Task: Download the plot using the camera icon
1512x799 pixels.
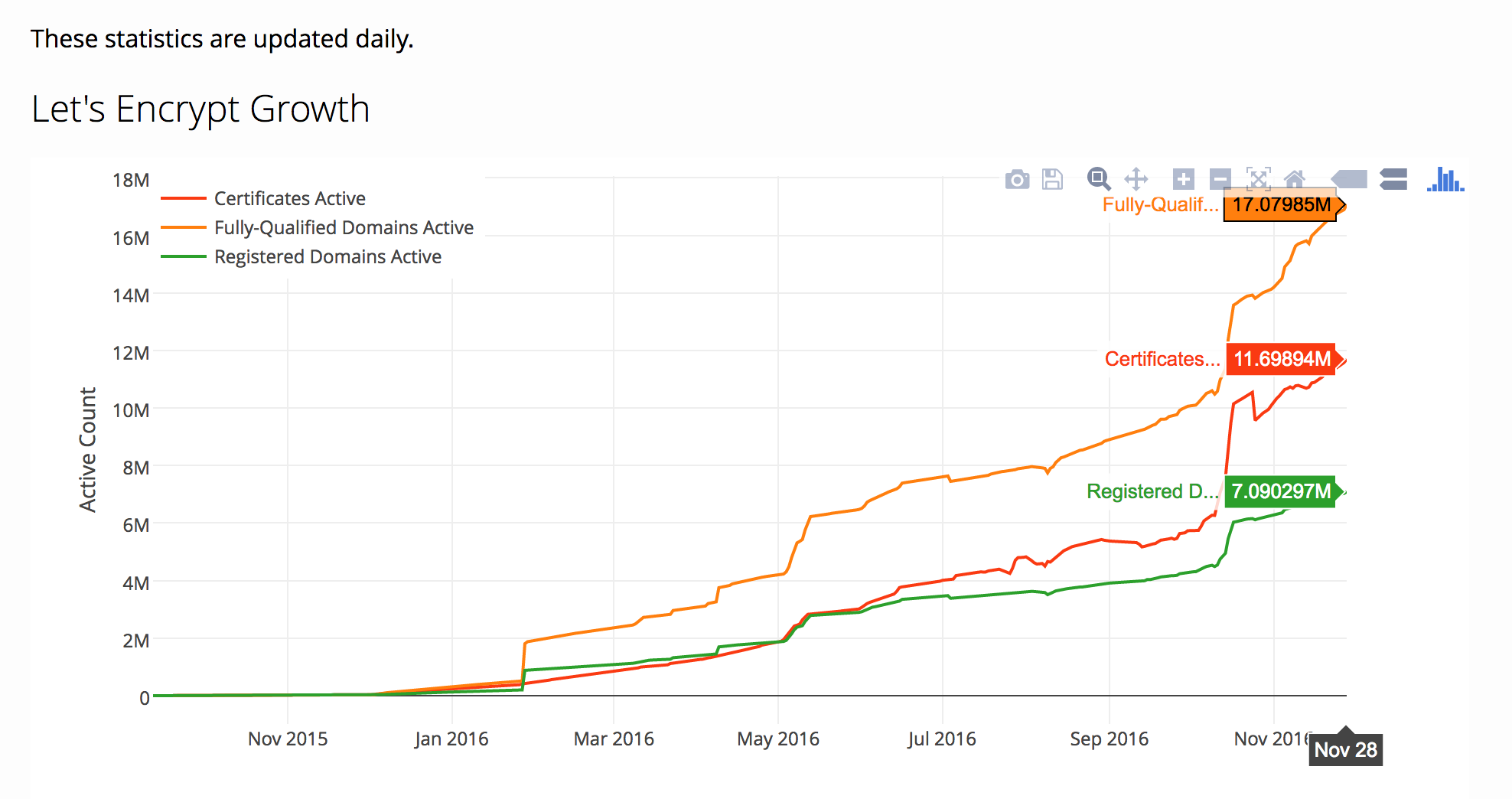Action: (1017, 179)
